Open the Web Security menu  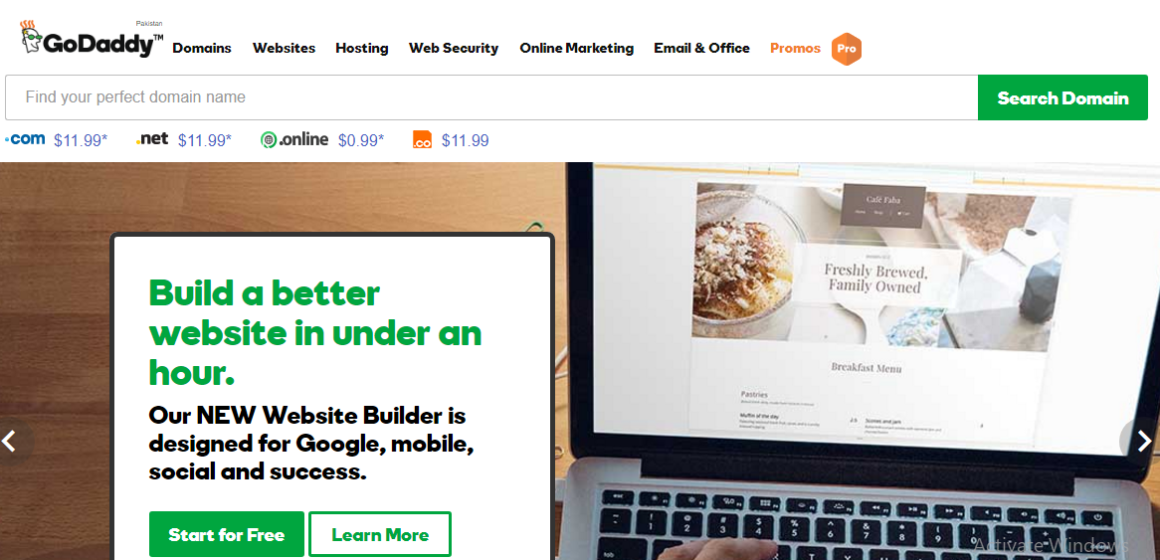click(453, 48)
